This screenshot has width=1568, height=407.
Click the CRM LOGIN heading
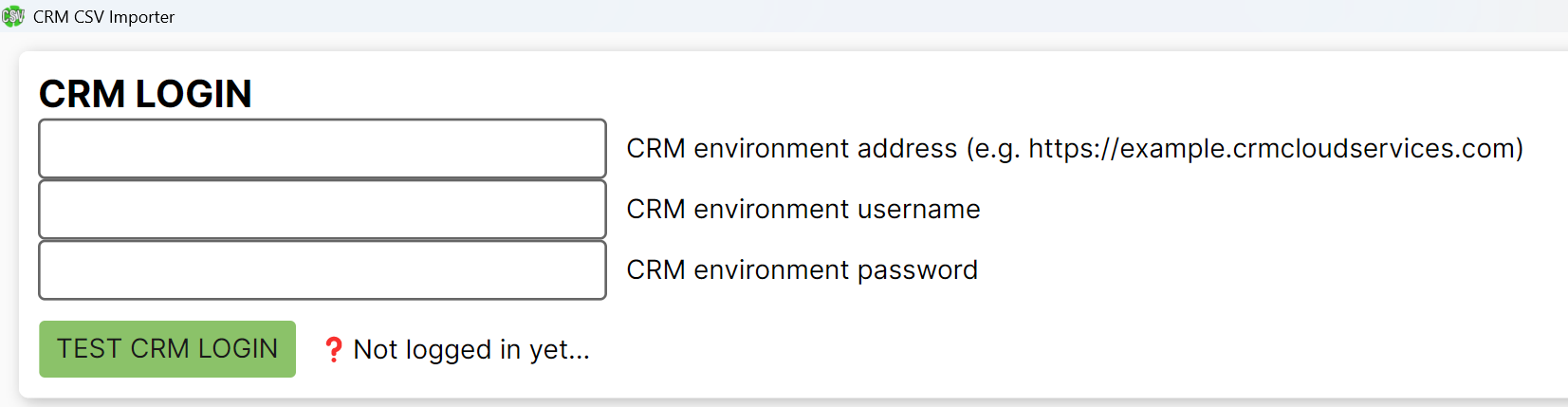(145, 94)
